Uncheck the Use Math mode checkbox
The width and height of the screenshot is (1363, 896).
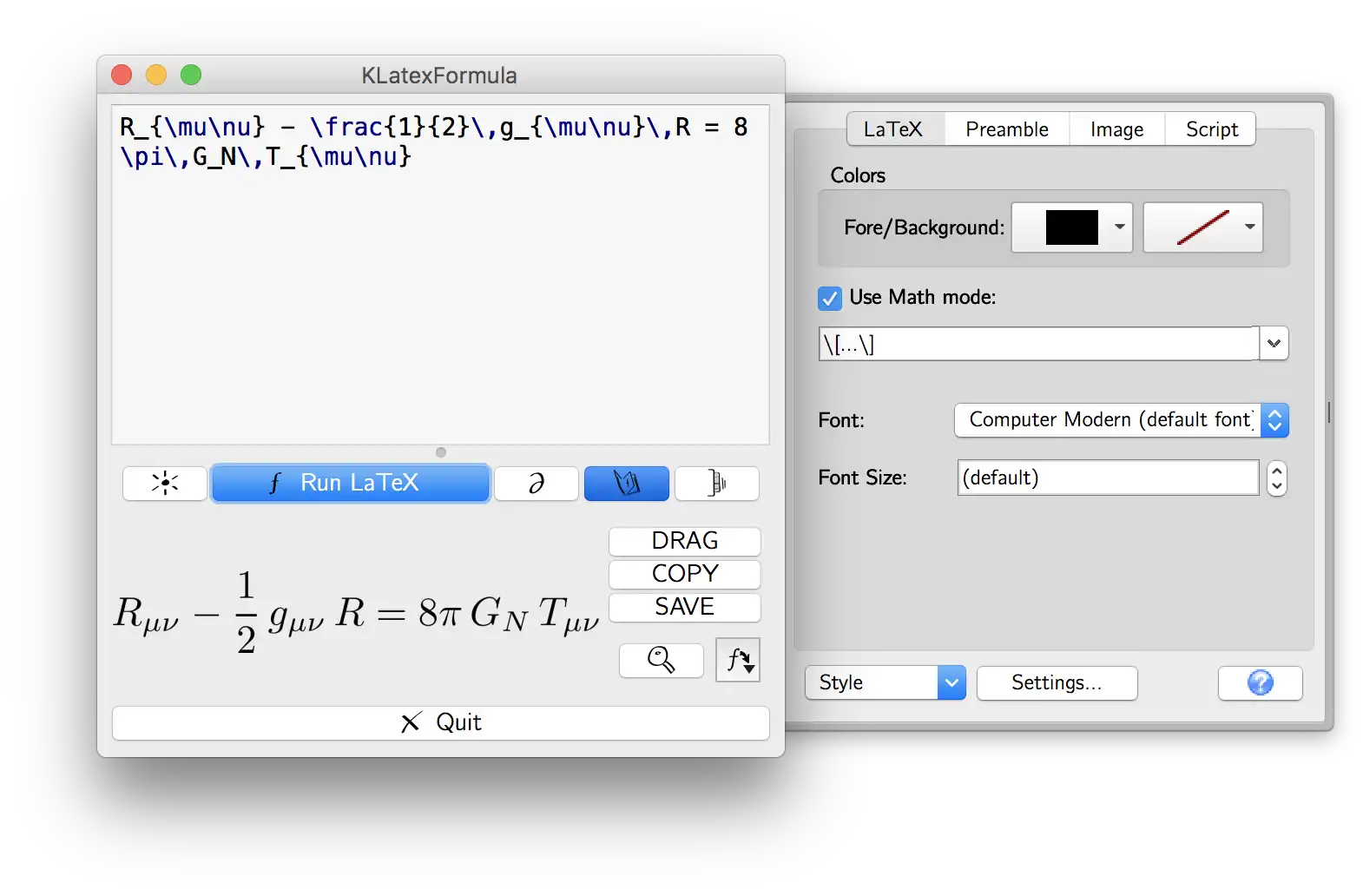(830, 298)
